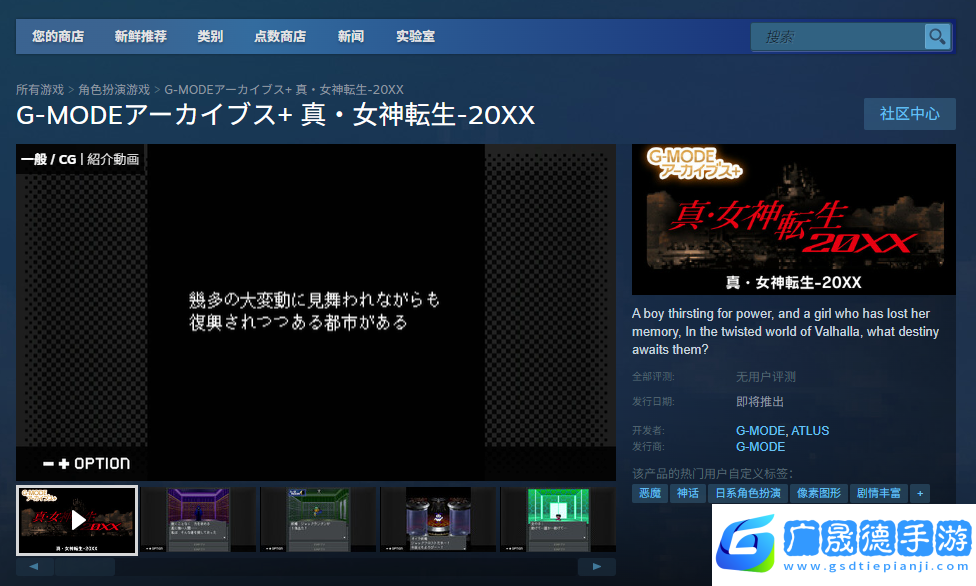Open the 实验室 labs tab
Screen dimensions: 976x586
tap(415, 37)
